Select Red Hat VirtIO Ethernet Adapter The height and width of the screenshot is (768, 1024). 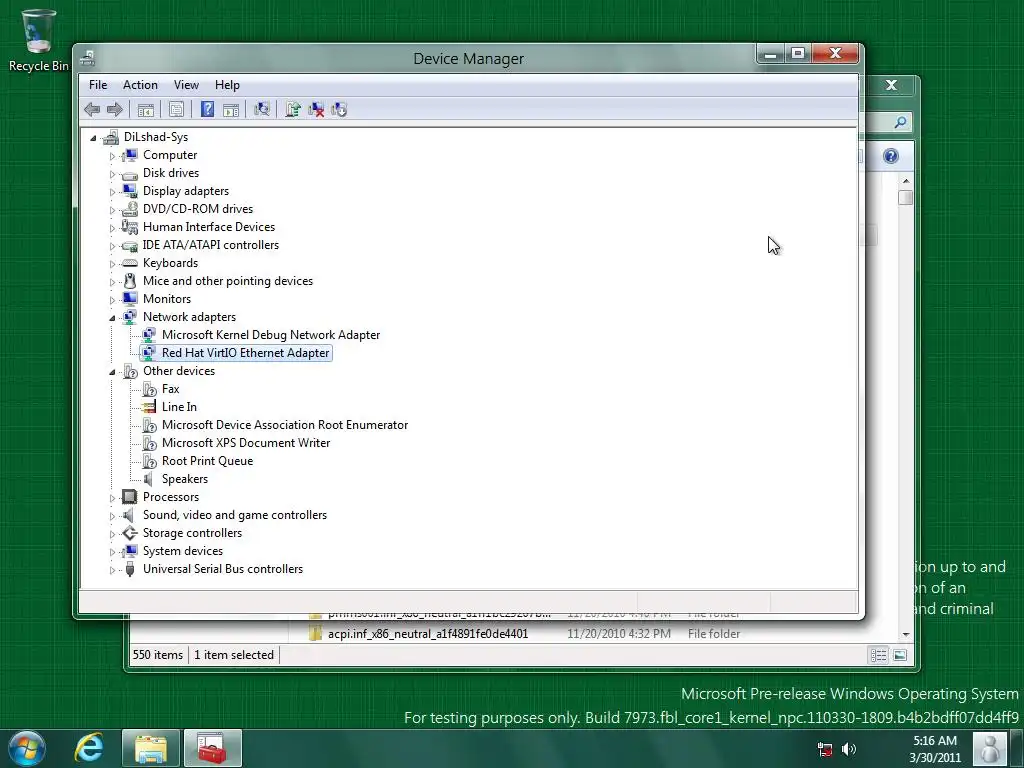(x=246, y=353)
